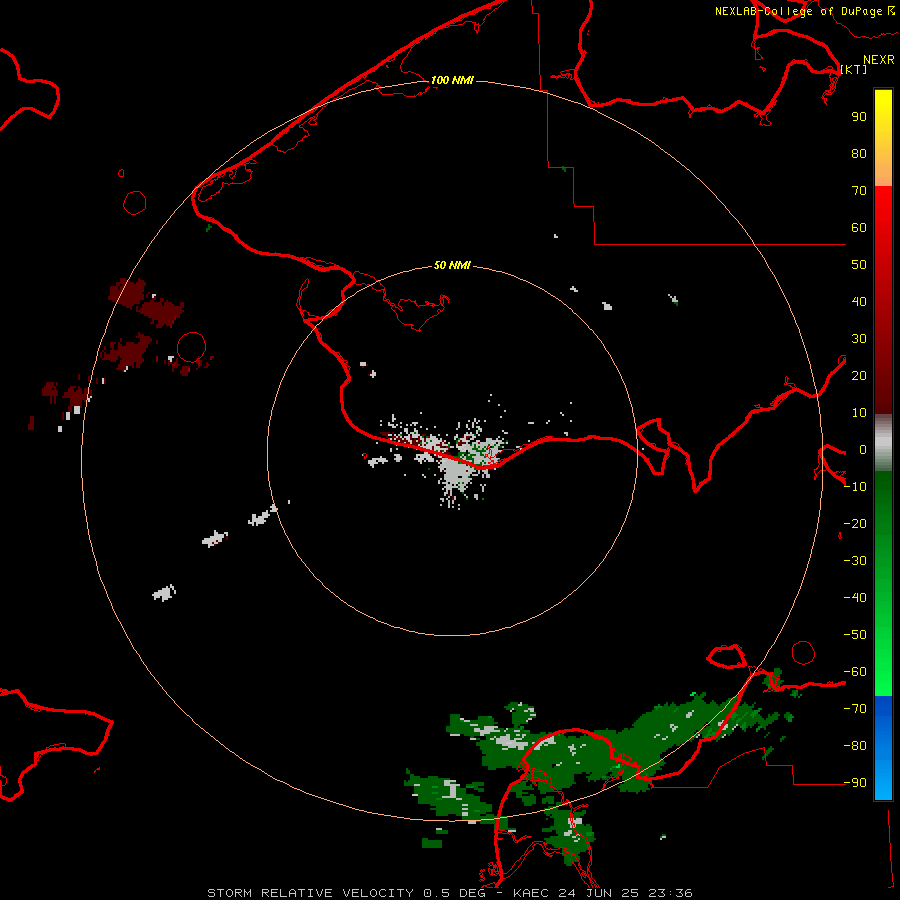
Task: Click the "NEXLAB-College of DuPage" credit text
Action: point(799,11)
